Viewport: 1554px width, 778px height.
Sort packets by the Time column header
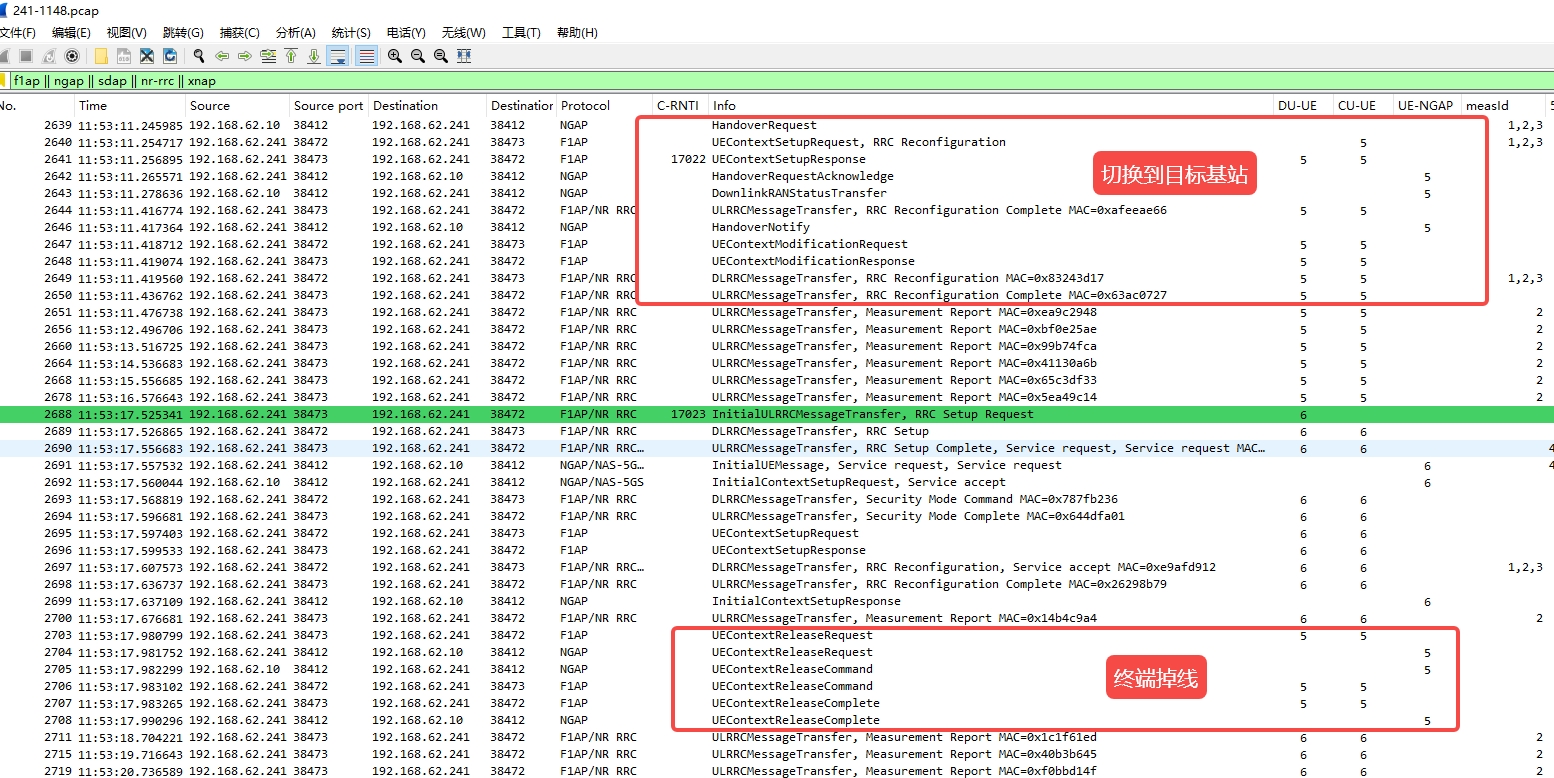[x=93, y=105]
